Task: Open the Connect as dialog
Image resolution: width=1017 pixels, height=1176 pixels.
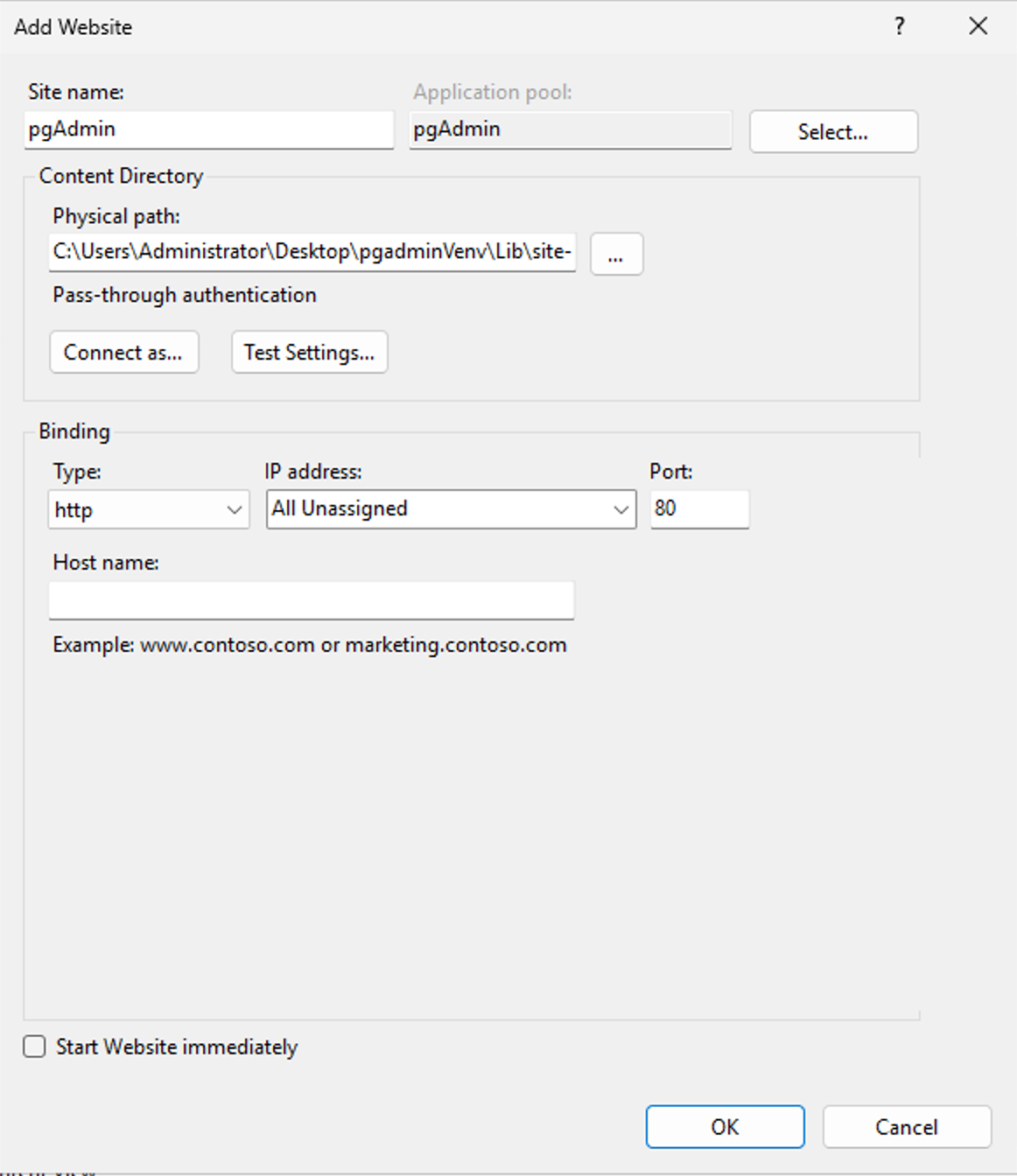Action: coord(123,353)
